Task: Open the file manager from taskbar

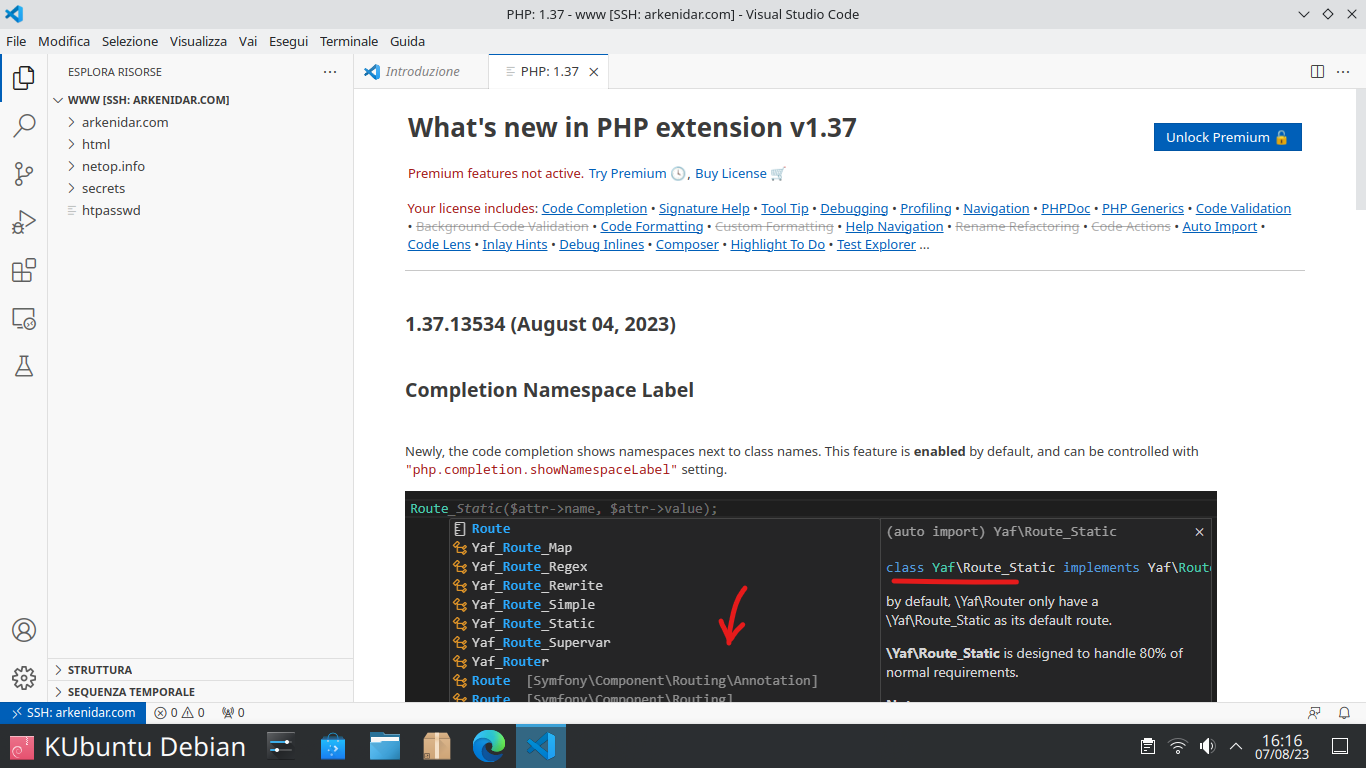Action: coord(385,746)
